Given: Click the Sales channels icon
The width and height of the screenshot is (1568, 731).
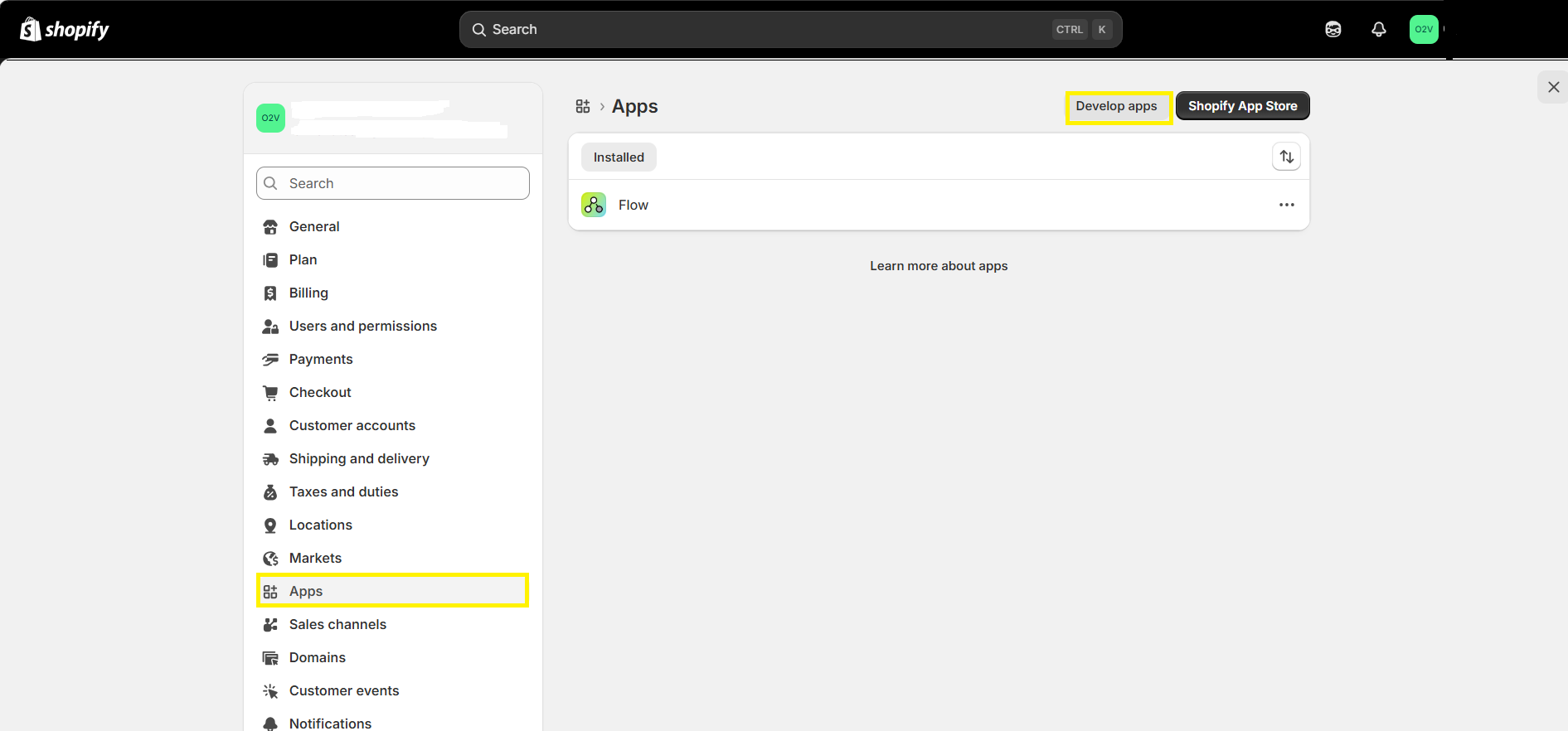Looking at the screenshot, I should [270, 625].
